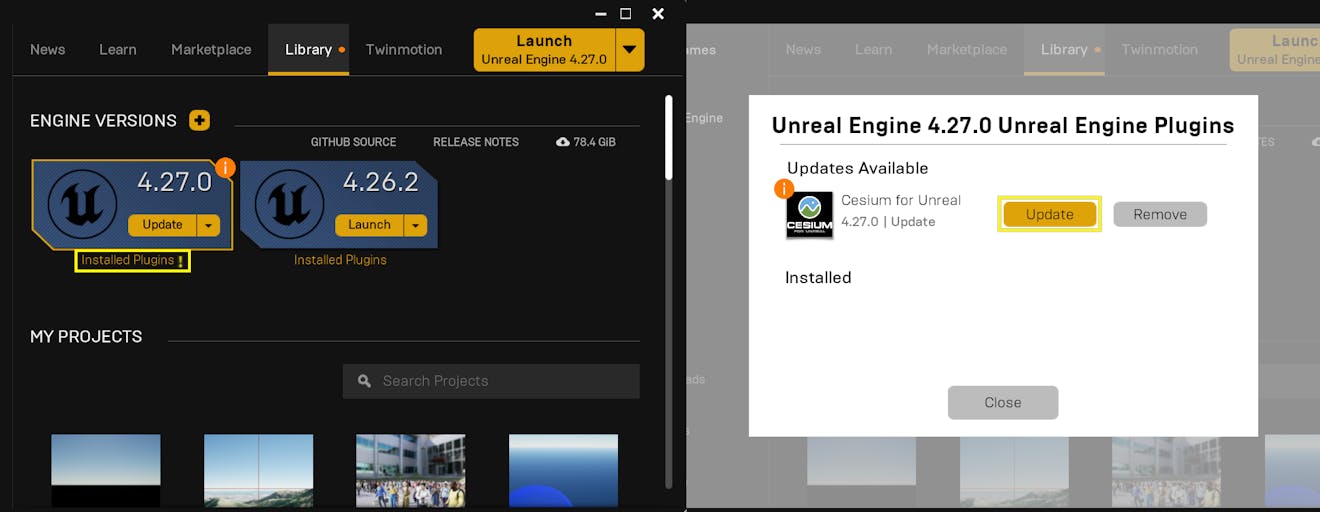Click the library vertical scrollbar

coord(668,138)
